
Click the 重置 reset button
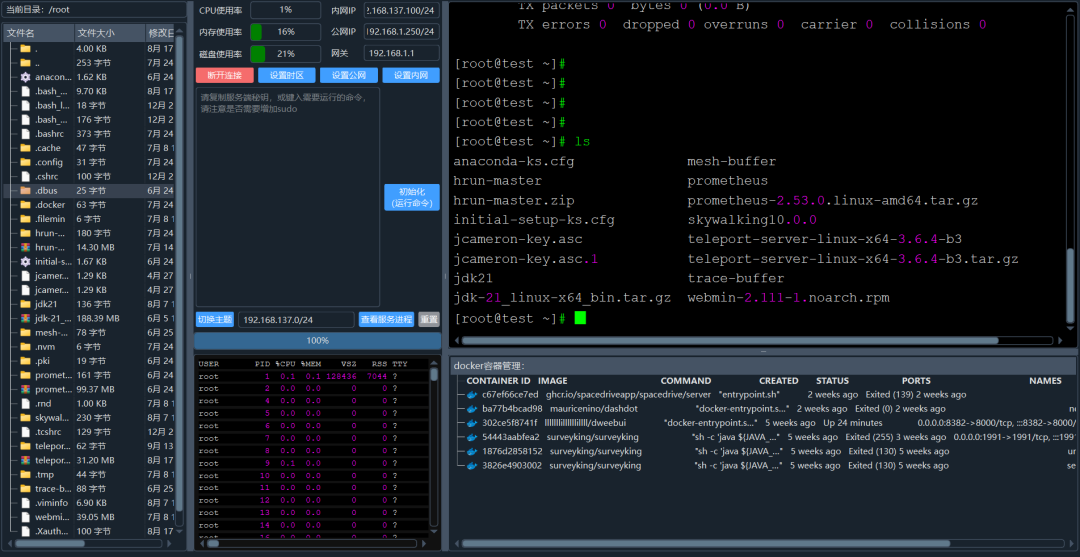tap(429, 319)
